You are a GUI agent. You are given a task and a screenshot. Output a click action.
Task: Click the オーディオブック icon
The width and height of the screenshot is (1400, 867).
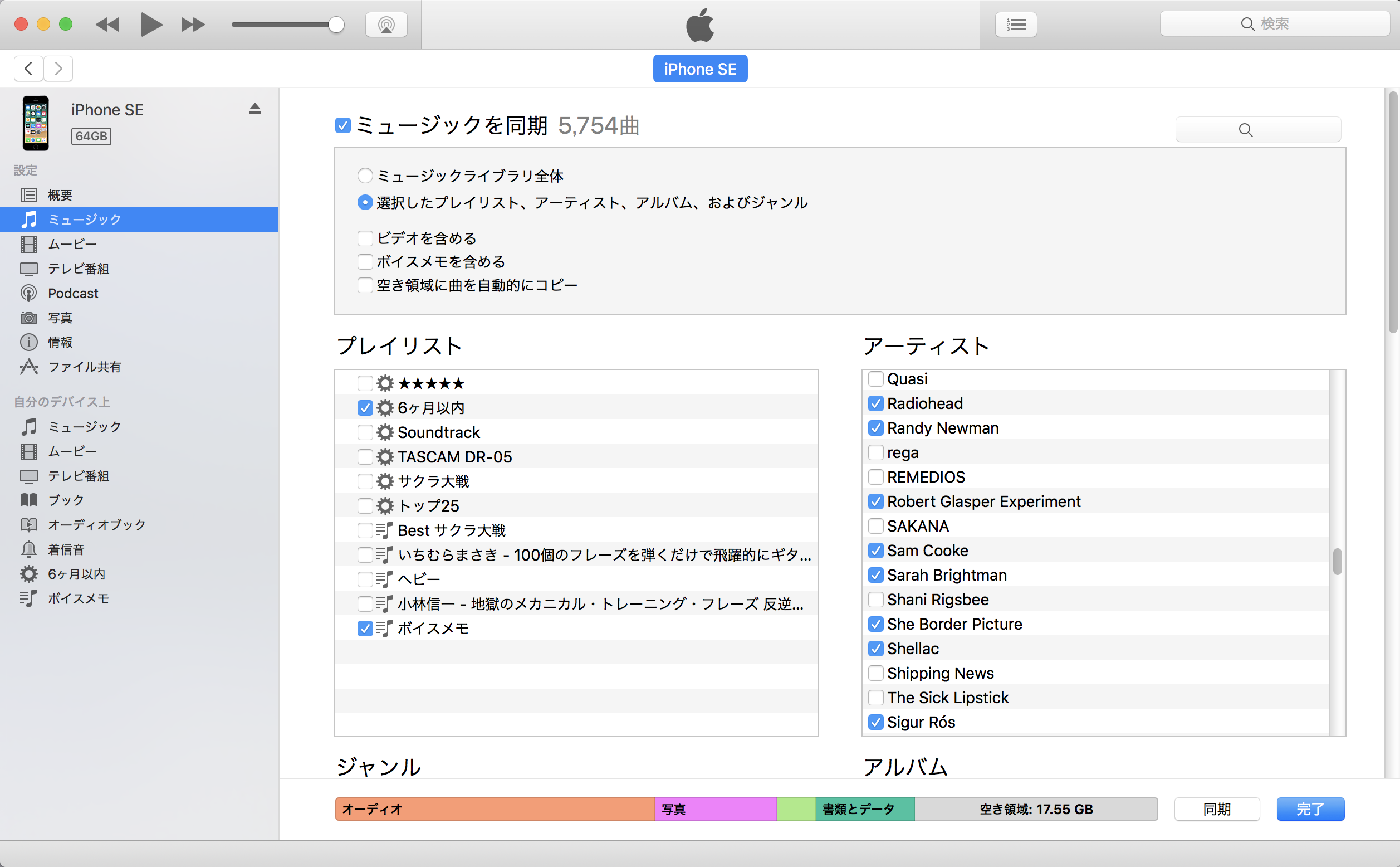pyautogui.click(x=28, y=525)
